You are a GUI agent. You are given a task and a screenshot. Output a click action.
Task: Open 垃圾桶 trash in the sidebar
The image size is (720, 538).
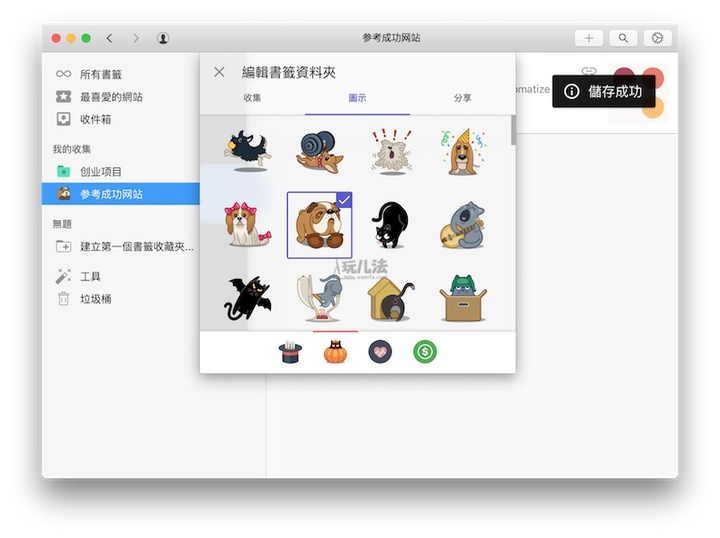[x=95, y=298]
